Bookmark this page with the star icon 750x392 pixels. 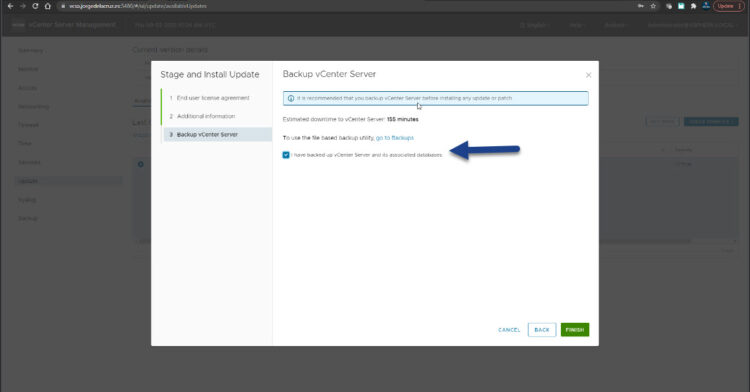pyautogui.click(x=653, y=6)
